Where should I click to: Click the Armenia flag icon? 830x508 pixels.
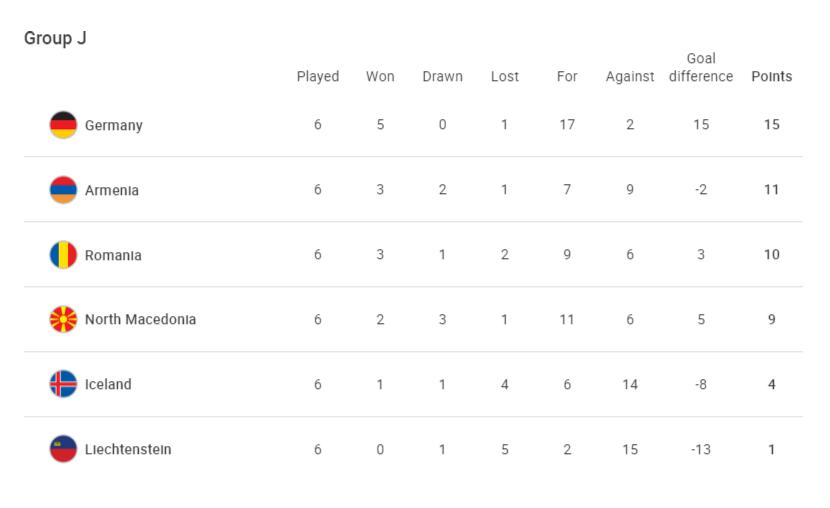tap(64, 190)
